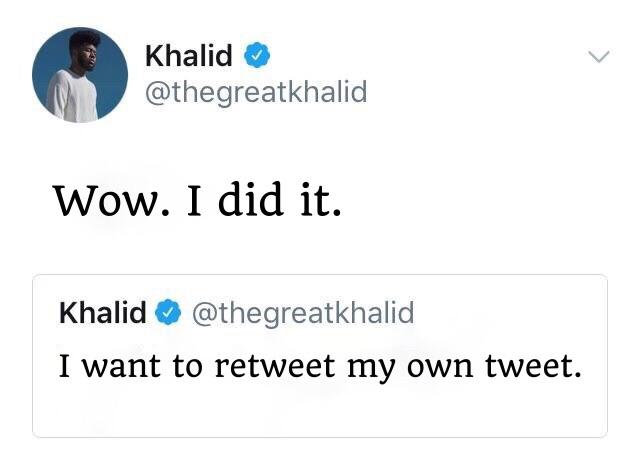Open the quoted "I want to retweet my own tweet." text
This screenshot has width=640, height=466.
pyautogui.click(x=320, y=367)
